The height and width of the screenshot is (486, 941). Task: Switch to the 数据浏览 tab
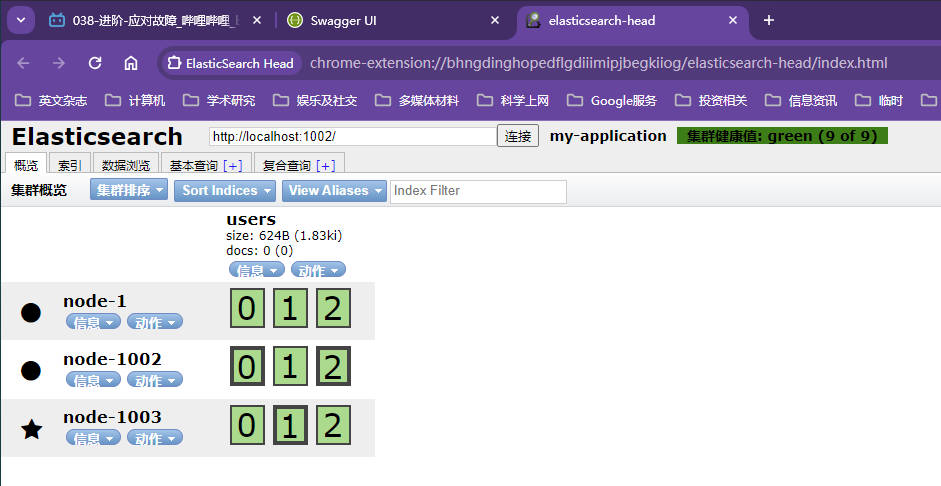[x=125, y=165]
